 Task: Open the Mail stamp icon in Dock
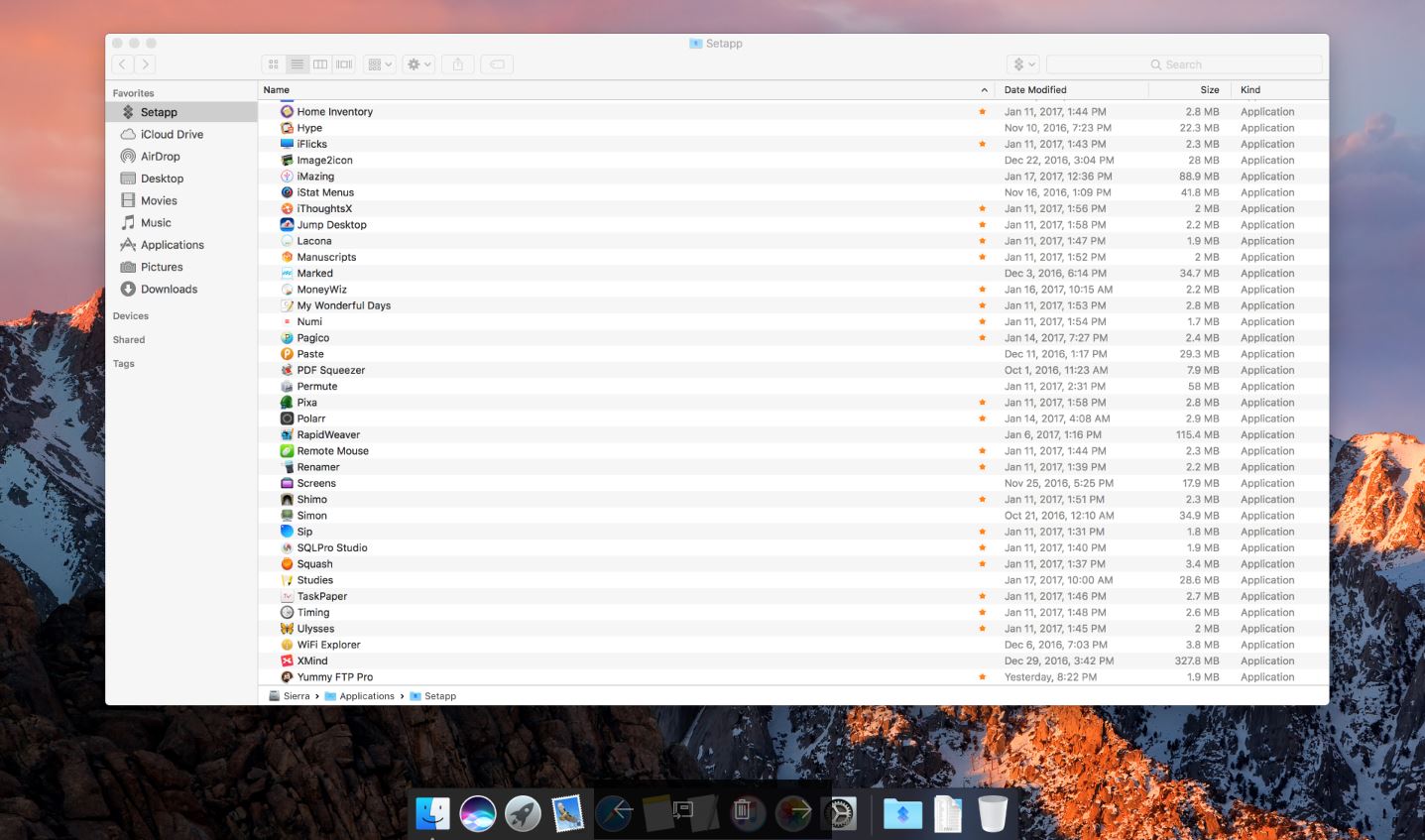pyautogui.click(x=568, y=813)
